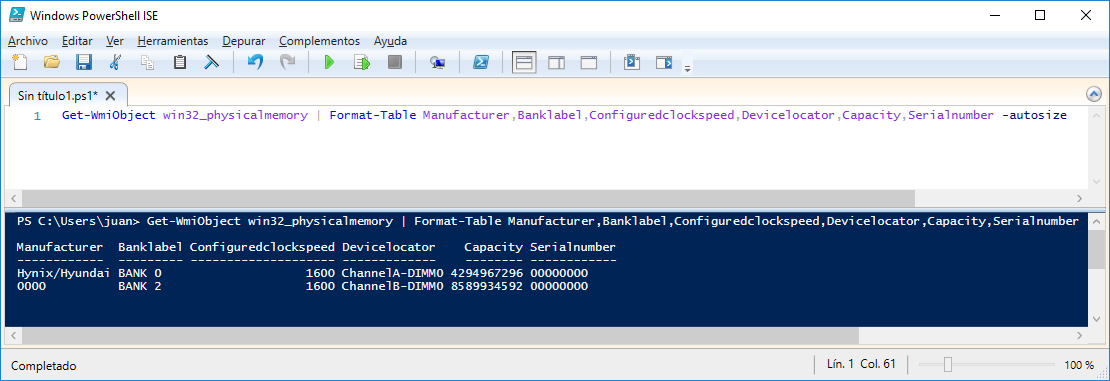Click PowerShell ISE title bar icon
This screenshot has width=1110, height=381.
pos(18,15)
